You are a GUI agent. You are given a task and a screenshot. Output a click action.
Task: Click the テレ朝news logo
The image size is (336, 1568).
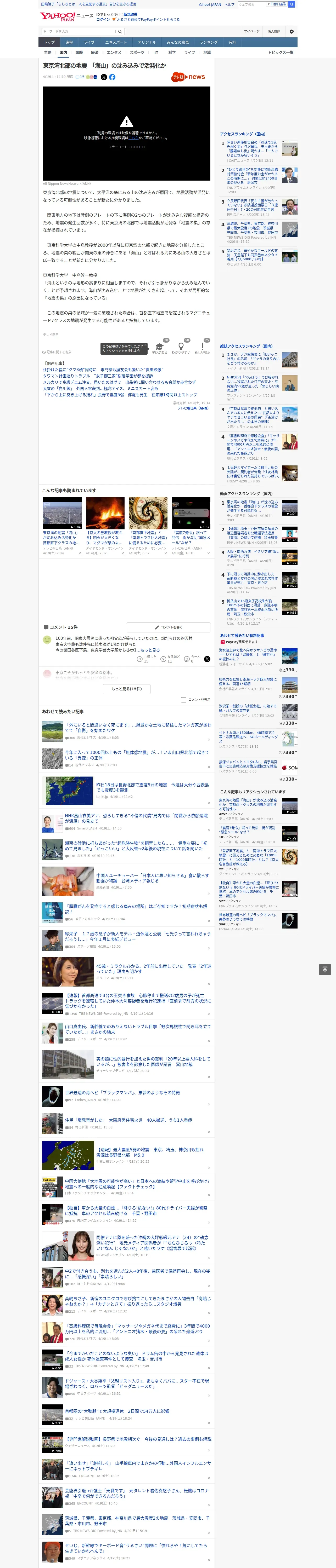tap(188, 77)
